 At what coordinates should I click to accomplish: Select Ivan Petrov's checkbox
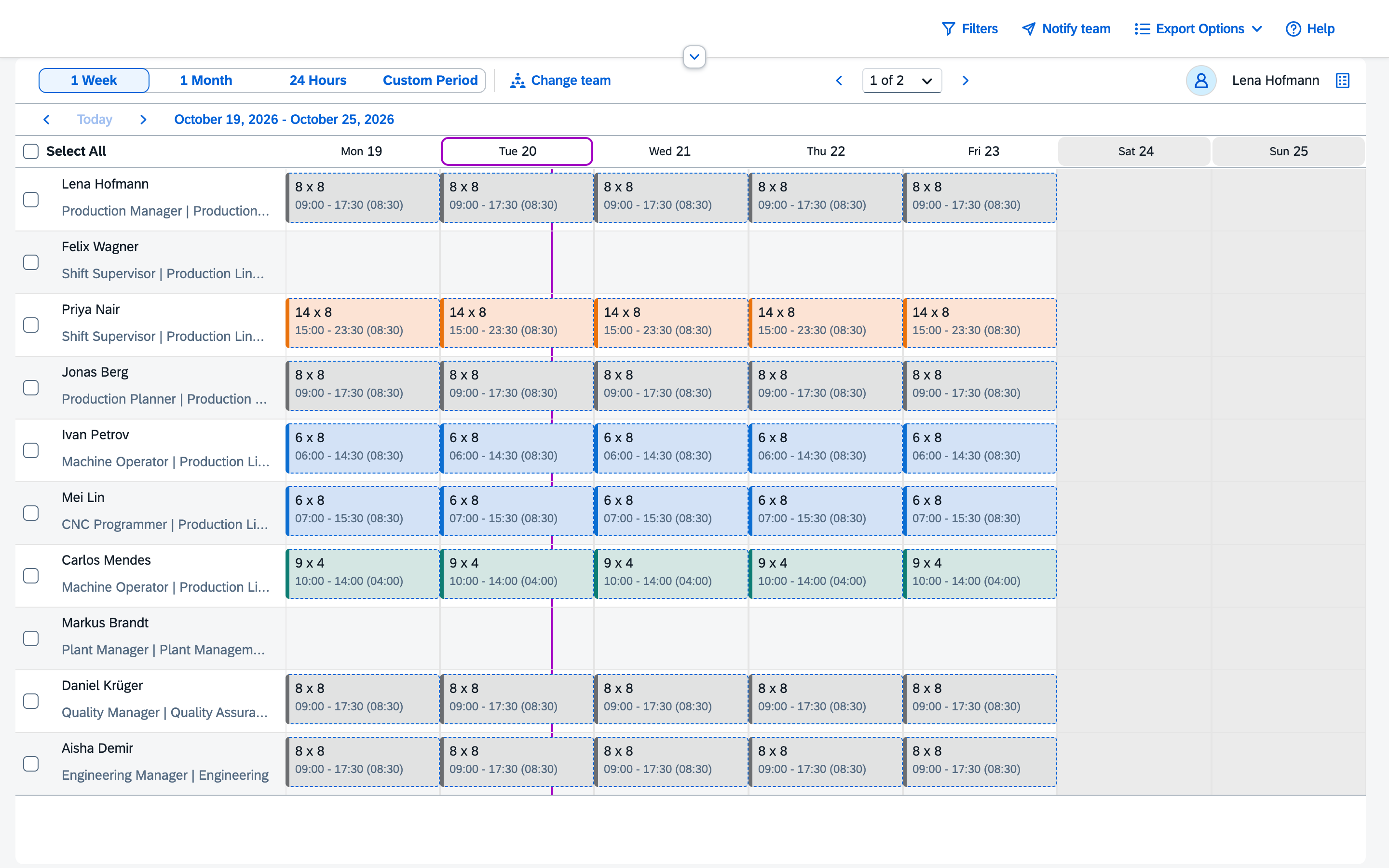(31, 450)
